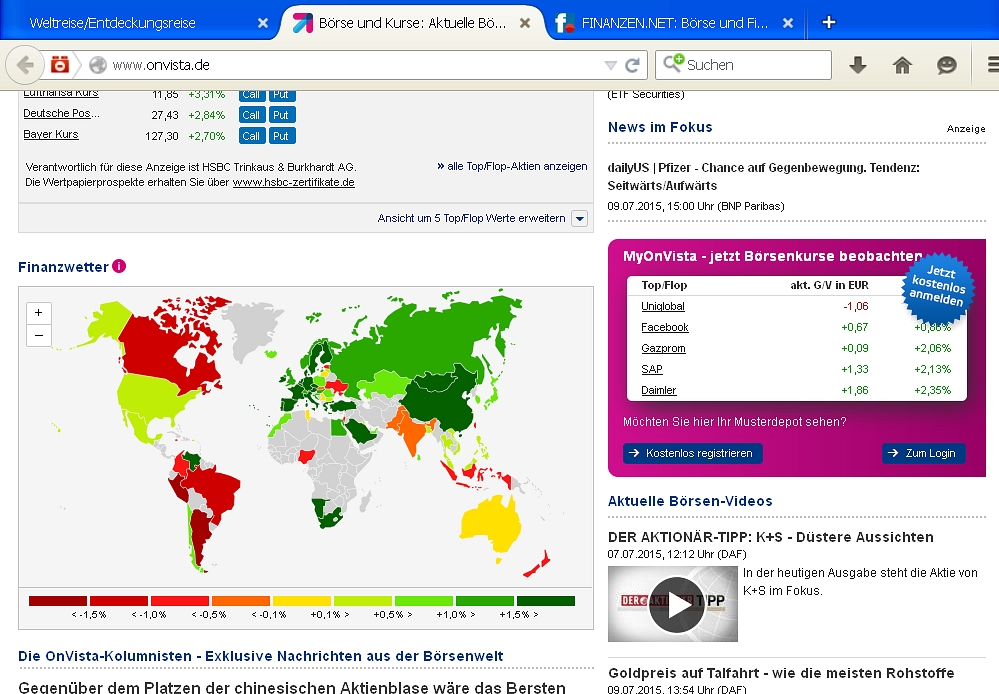Click the Jetzt kostenlos anmelden badge
Screen dimensions: 999x694
(938, 287)
